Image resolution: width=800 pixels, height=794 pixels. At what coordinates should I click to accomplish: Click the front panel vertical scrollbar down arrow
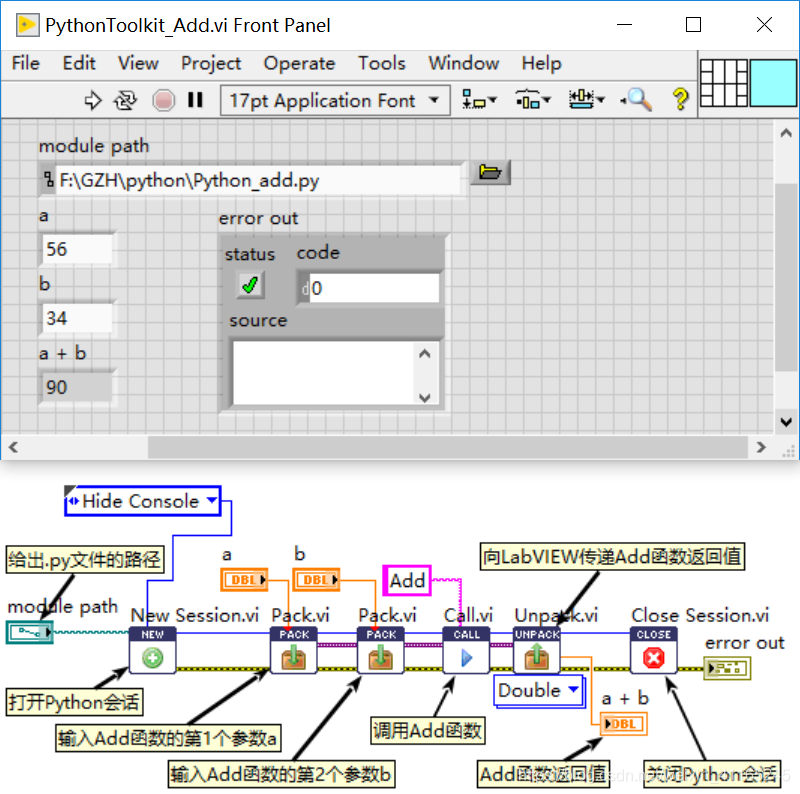786,422
